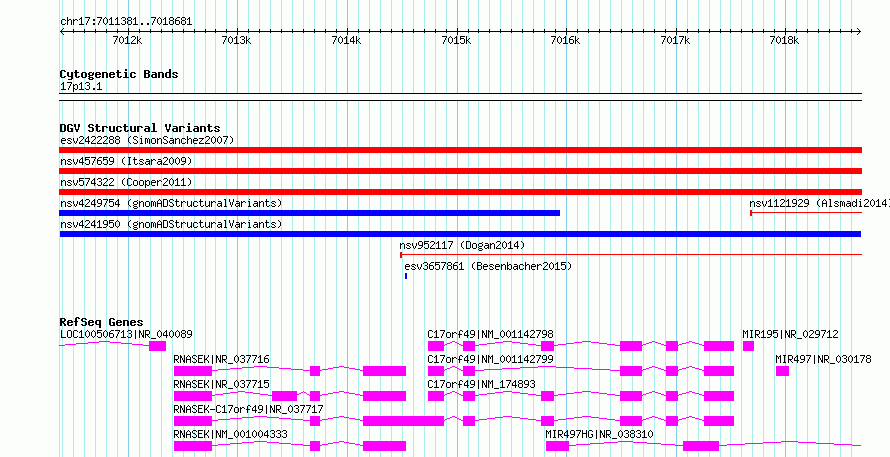Click the red bar under esv2422288

click(x=460, y=150)
